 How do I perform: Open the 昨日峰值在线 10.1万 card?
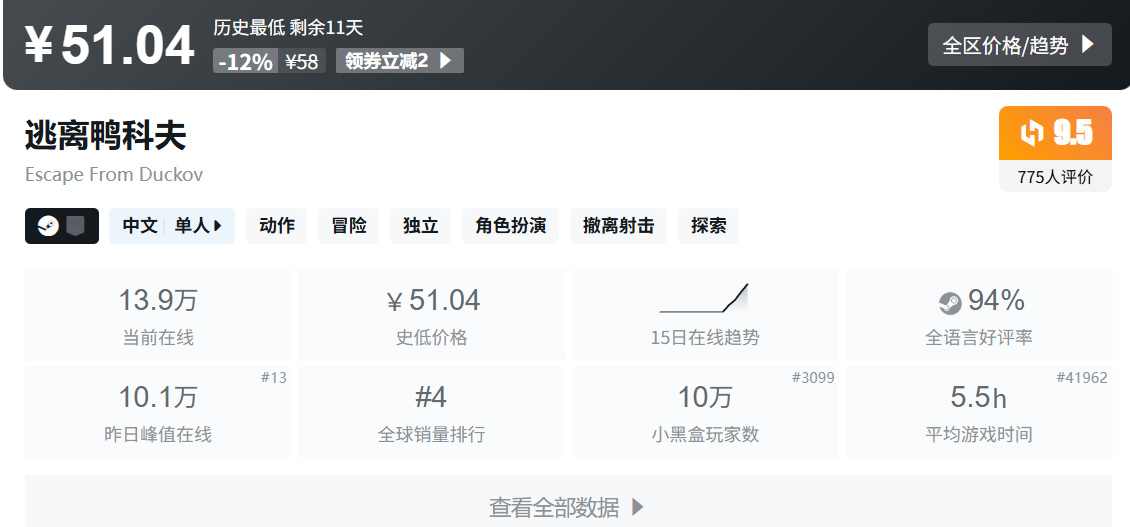[x=158, y=412]
